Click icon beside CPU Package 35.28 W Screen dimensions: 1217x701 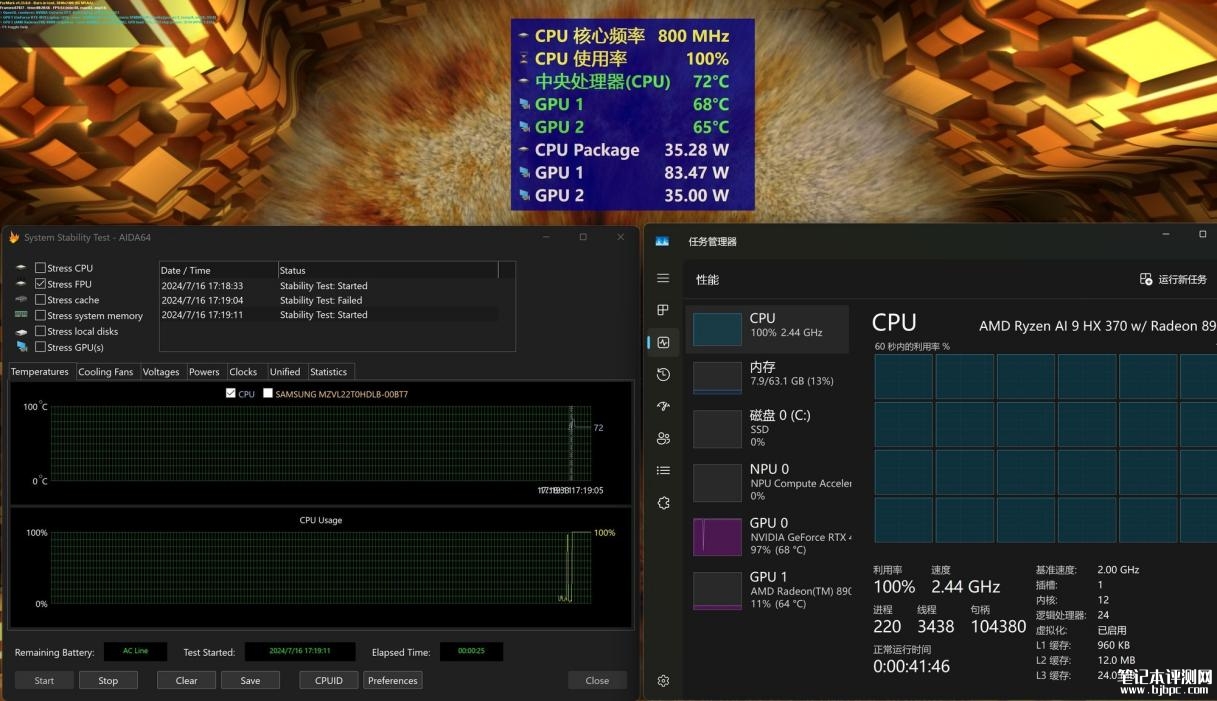click(524, 150)
